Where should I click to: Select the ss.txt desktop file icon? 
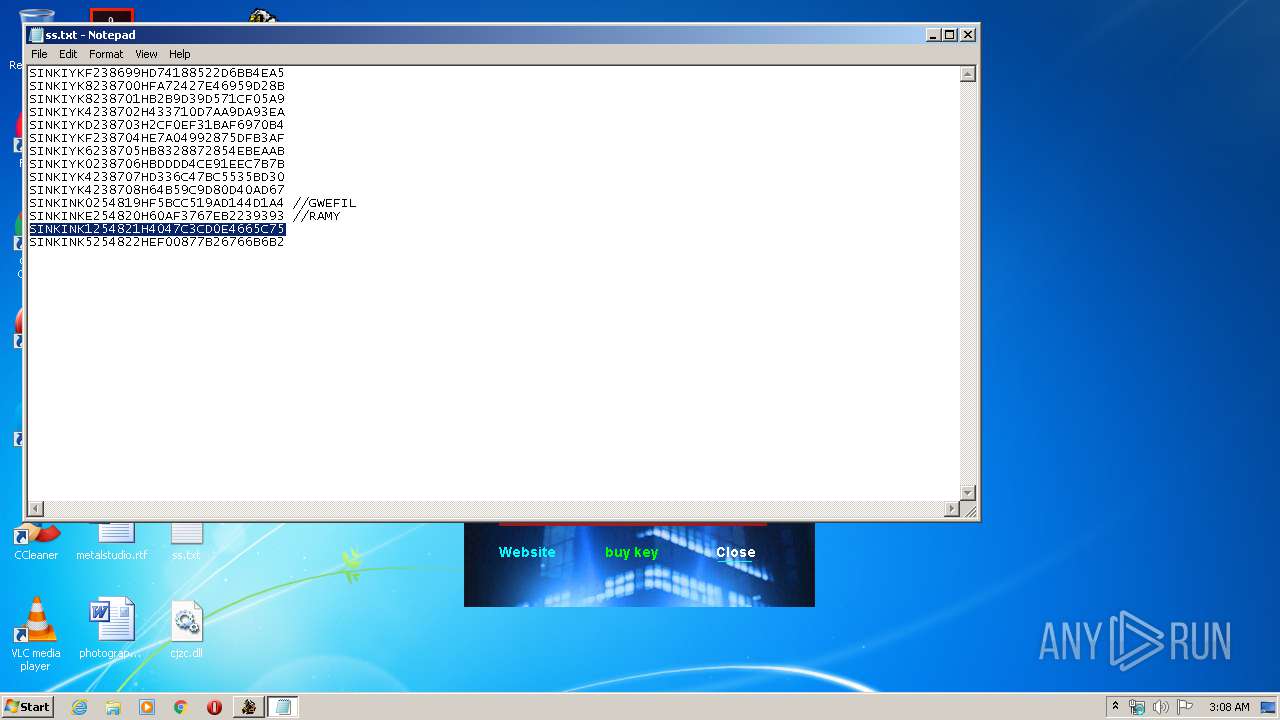point(186,541)
